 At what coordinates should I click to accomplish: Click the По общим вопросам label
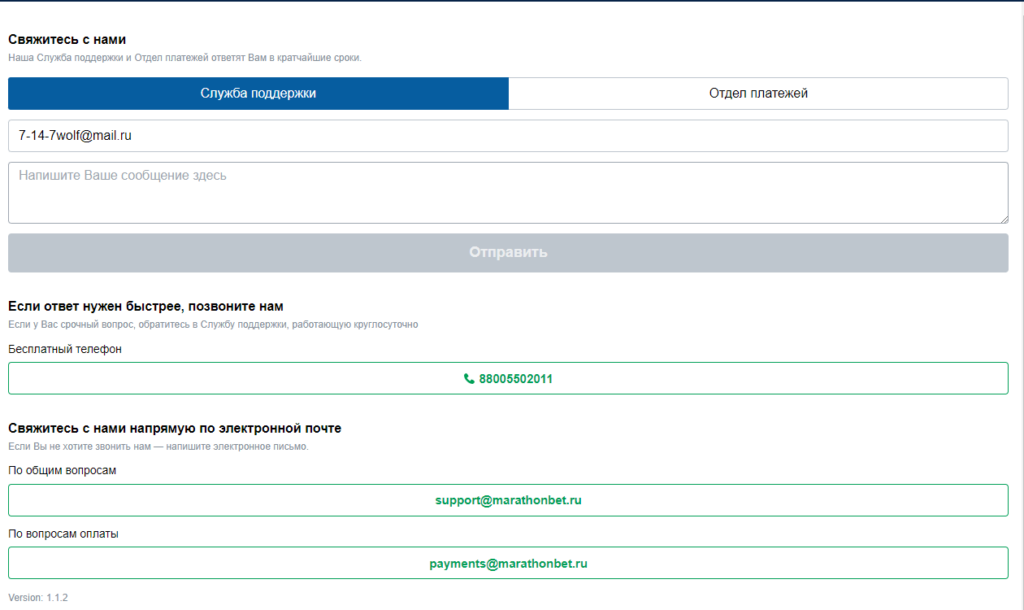coord(62,470)
